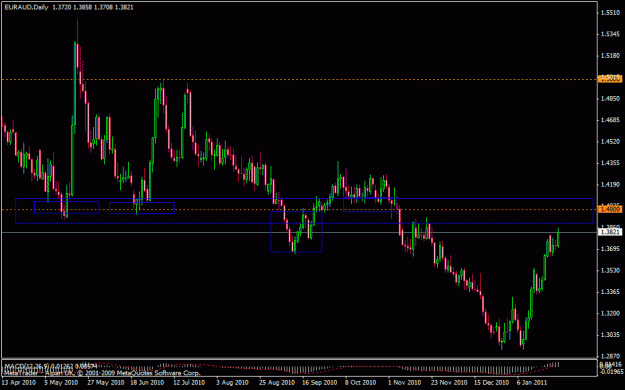This screenshot has height=390, width=625.
Task: Select the 1.3365 price axis label
Action: click(x=611, y=292)
